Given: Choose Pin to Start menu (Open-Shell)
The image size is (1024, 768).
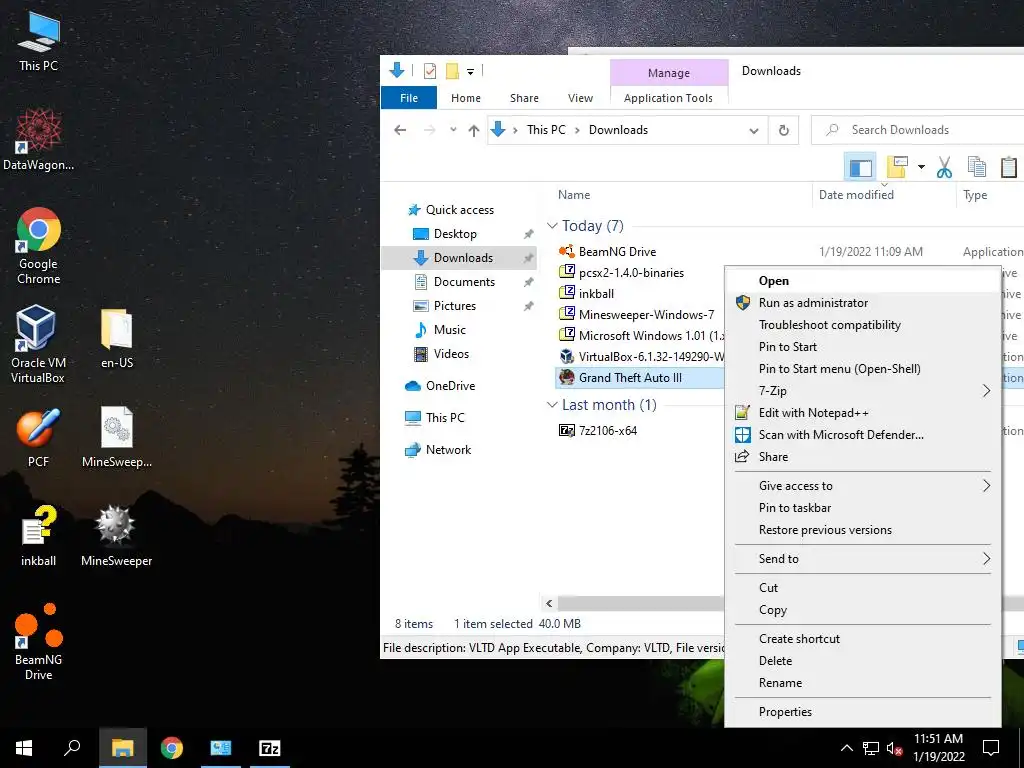Looking at the screenshot, I should click(862, 369).
